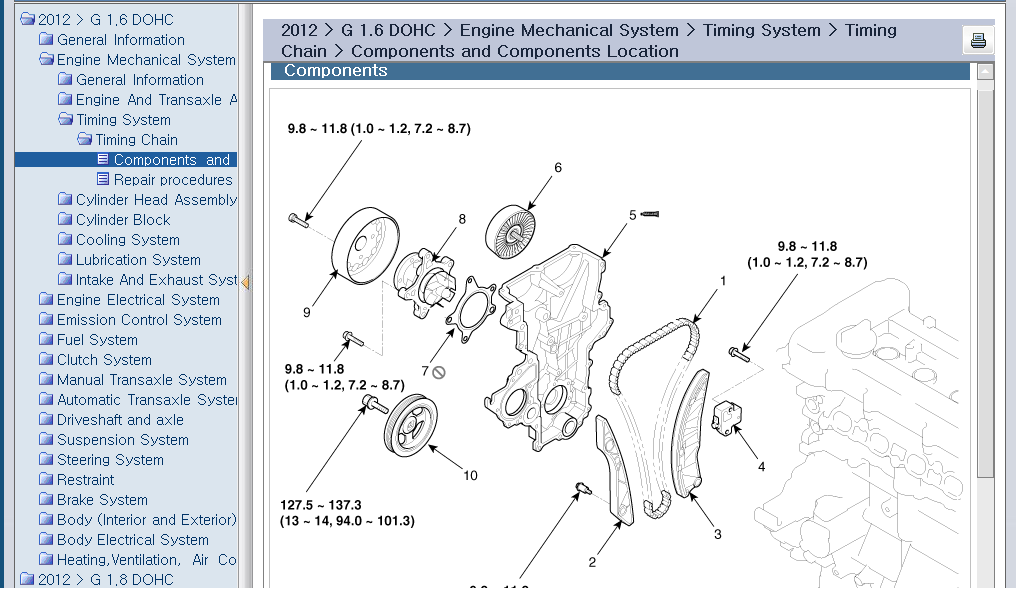This screenshot has height=590, width=1018.
Task: Expand Cylinder Head Assembly
Action: (x=156, y=200)
